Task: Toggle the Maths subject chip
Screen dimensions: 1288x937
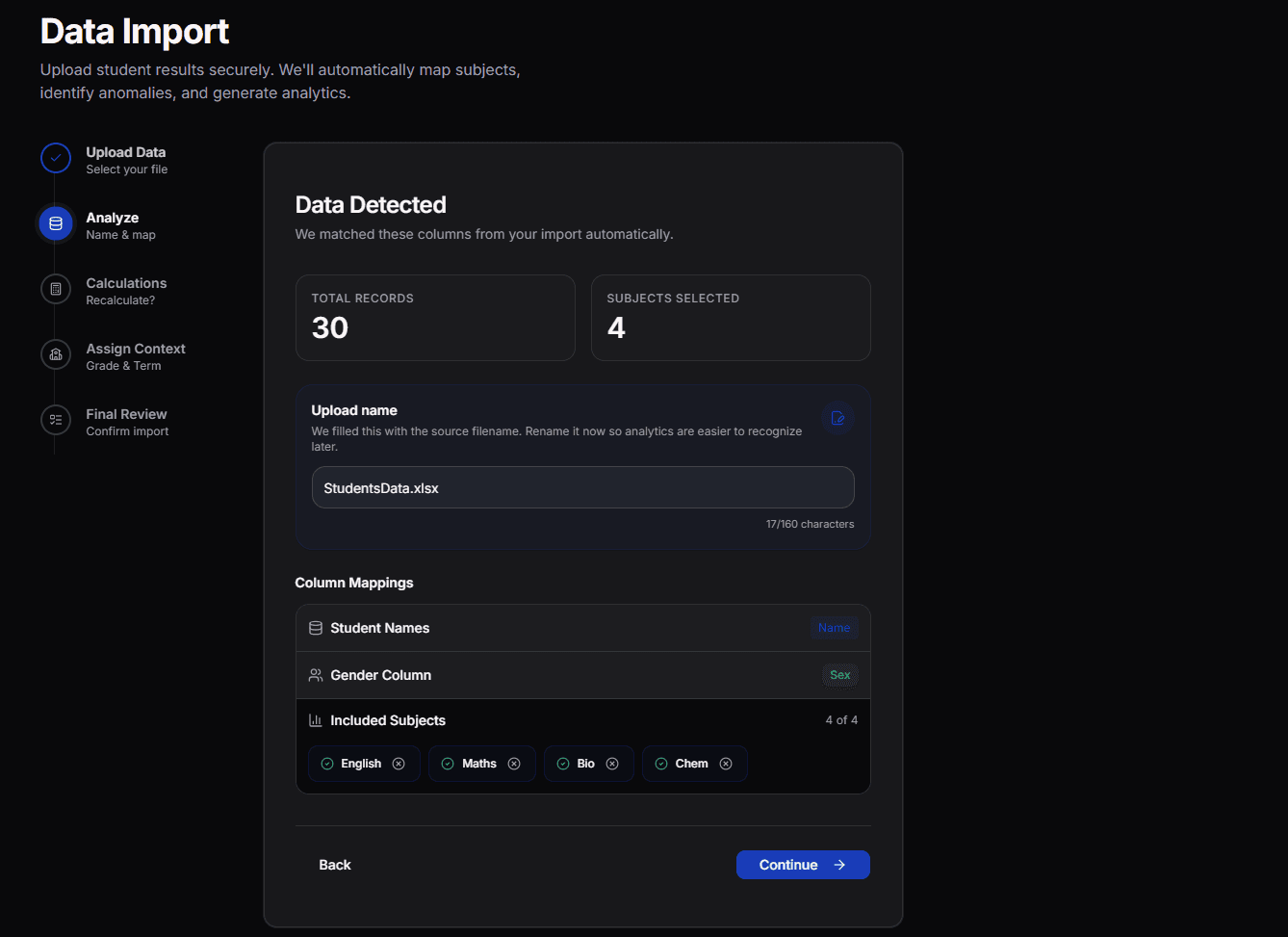Action: pos(482,764)
